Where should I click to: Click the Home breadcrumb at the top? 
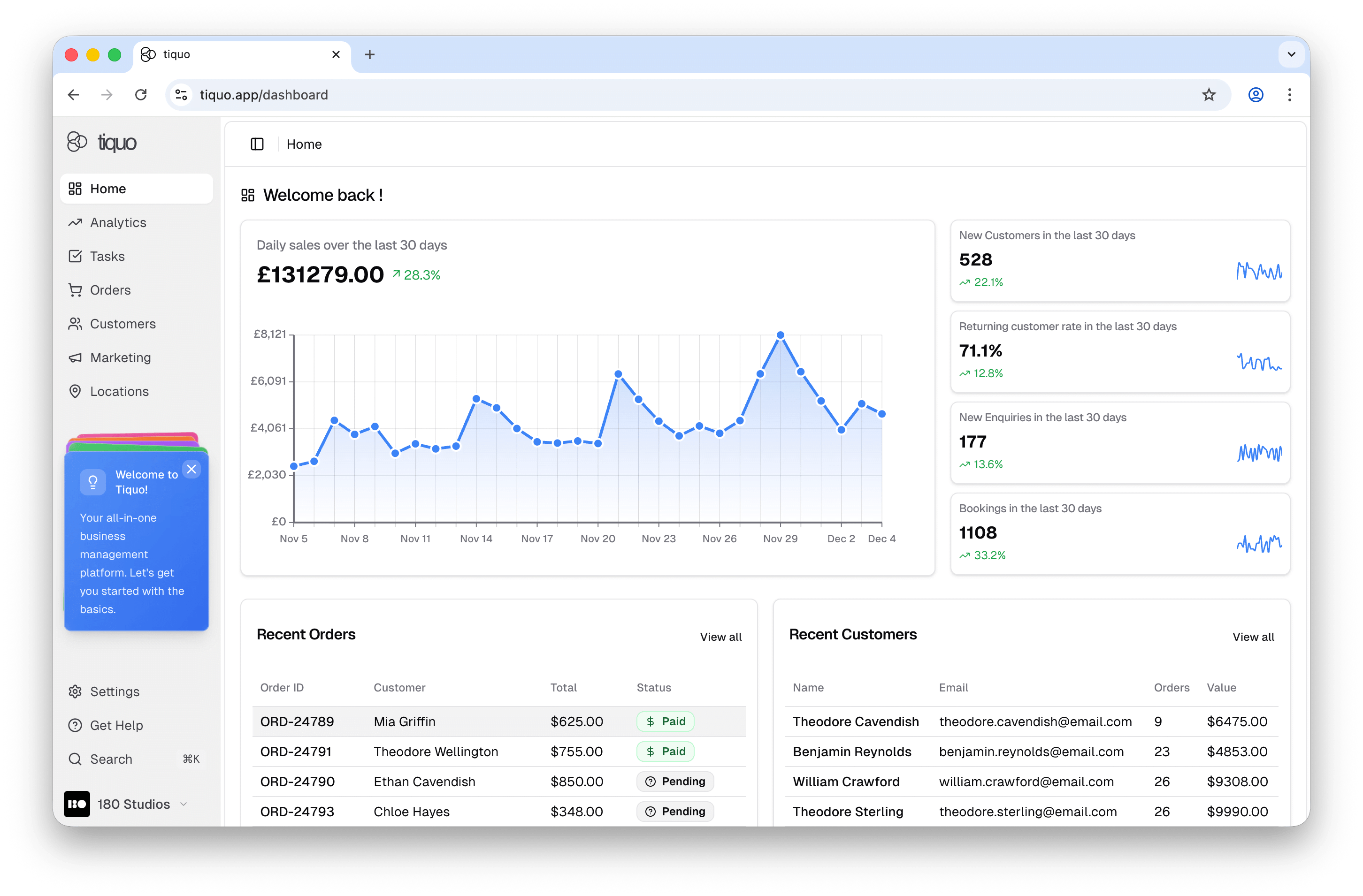tap(304, 144)
